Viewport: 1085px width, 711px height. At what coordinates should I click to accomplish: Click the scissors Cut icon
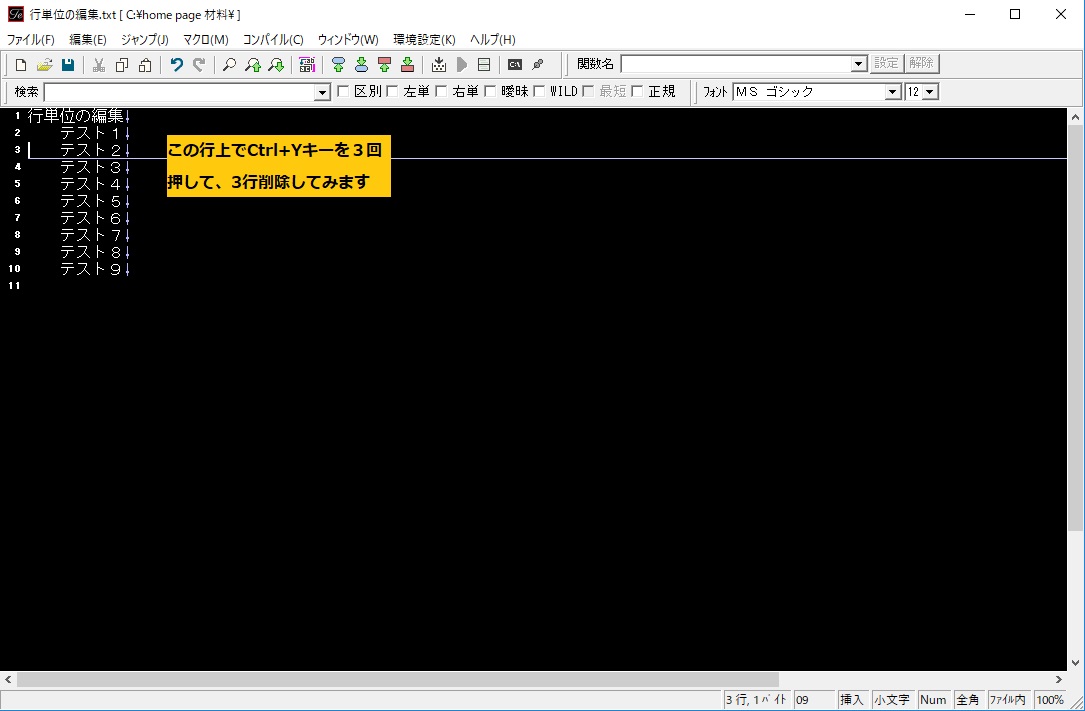tap(98, 65)
